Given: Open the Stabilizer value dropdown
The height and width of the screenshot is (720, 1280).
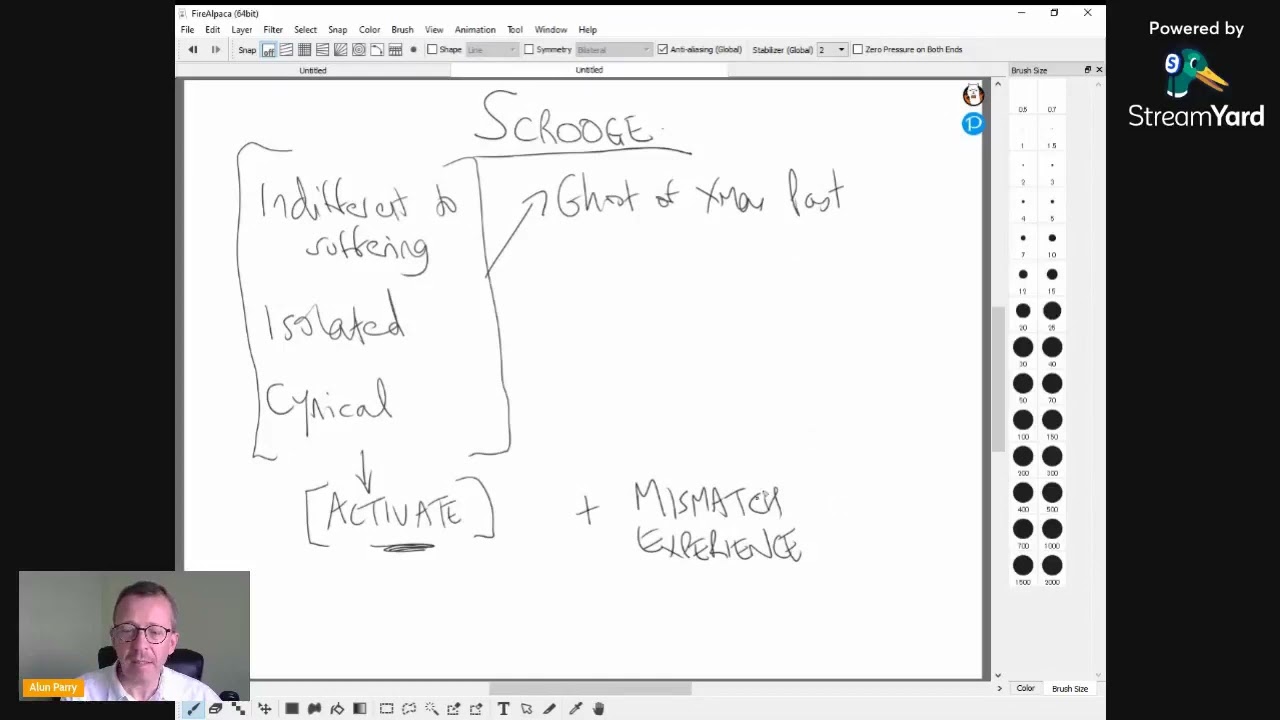Looking at the screenshot, I should click(x=831, y=49).
